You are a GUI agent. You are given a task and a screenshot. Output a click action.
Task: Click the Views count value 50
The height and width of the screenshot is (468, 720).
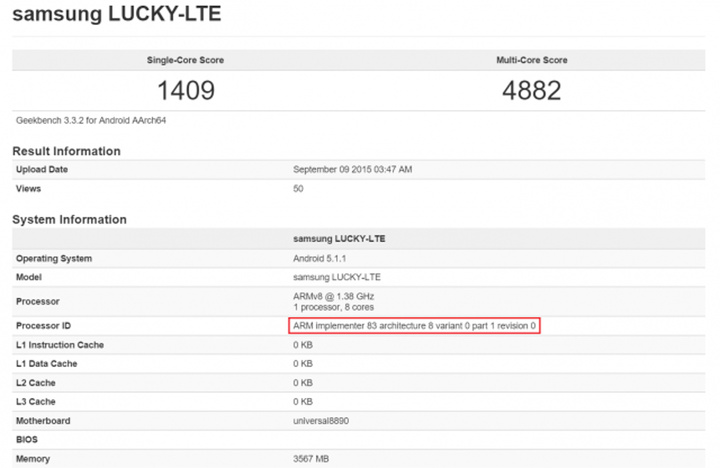pyautogui.click(x=298, y=188)
